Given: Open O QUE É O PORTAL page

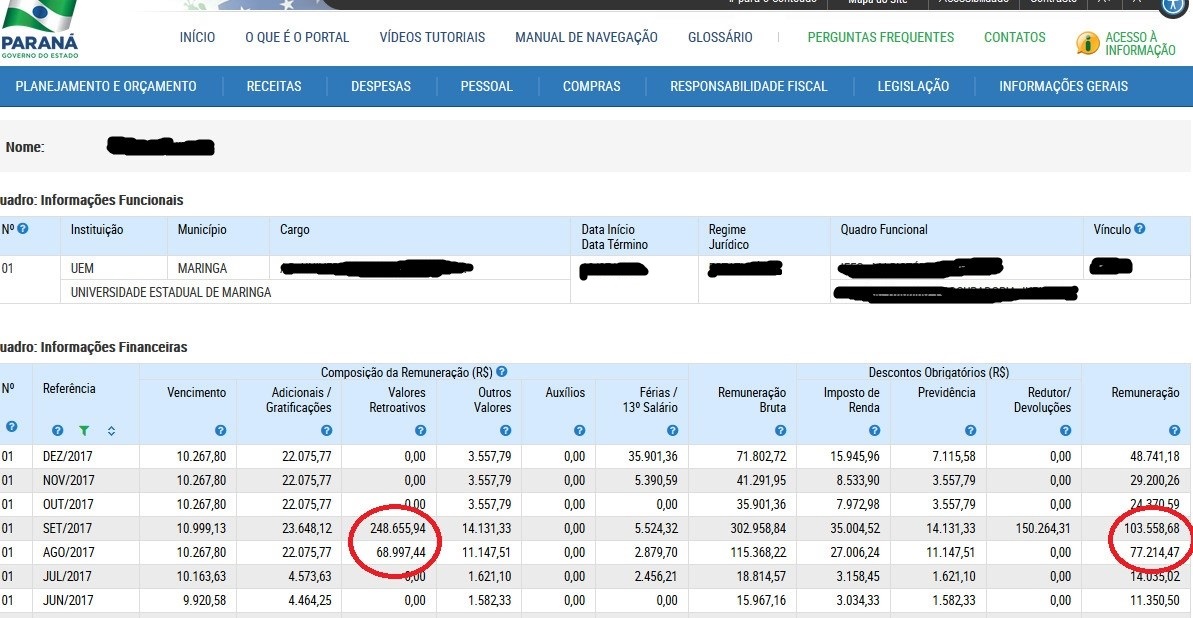Looking at the screenshot, I should [x=297, y=37].
